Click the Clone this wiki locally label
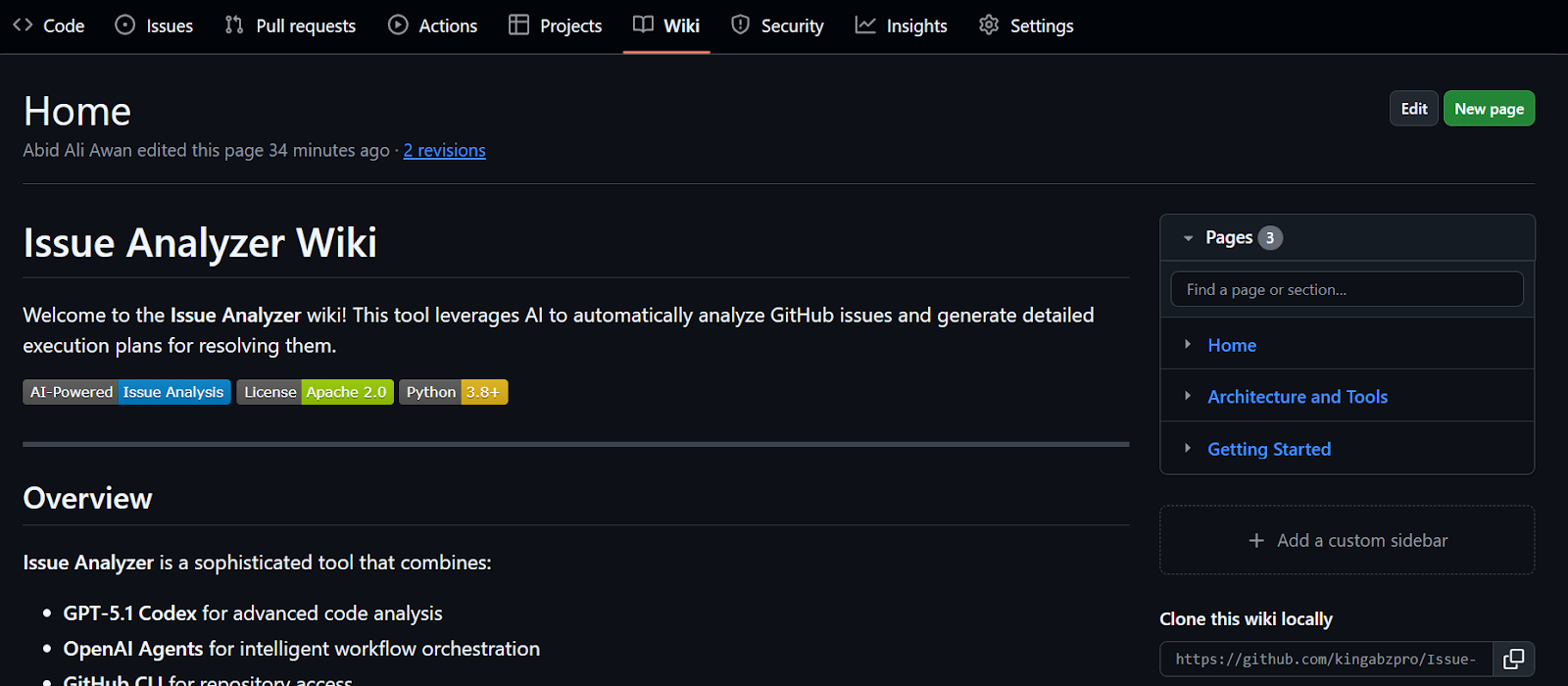Screen dimensions: 1568x686 pyautogui.click(x=1246, y=619)
